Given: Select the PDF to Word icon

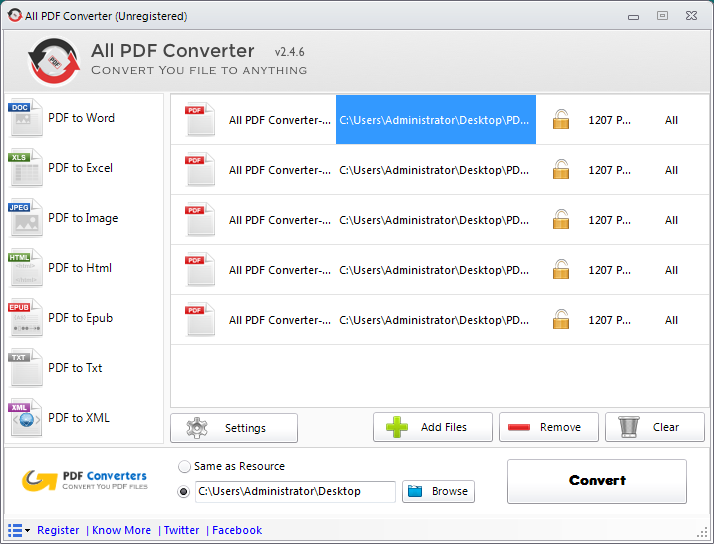Looking at the screenshot, I should (26, 118).
